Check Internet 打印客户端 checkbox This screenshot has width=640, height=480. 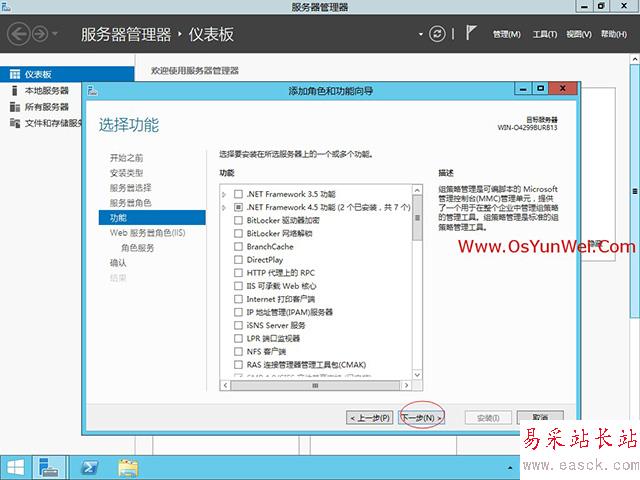pos(238,299)
